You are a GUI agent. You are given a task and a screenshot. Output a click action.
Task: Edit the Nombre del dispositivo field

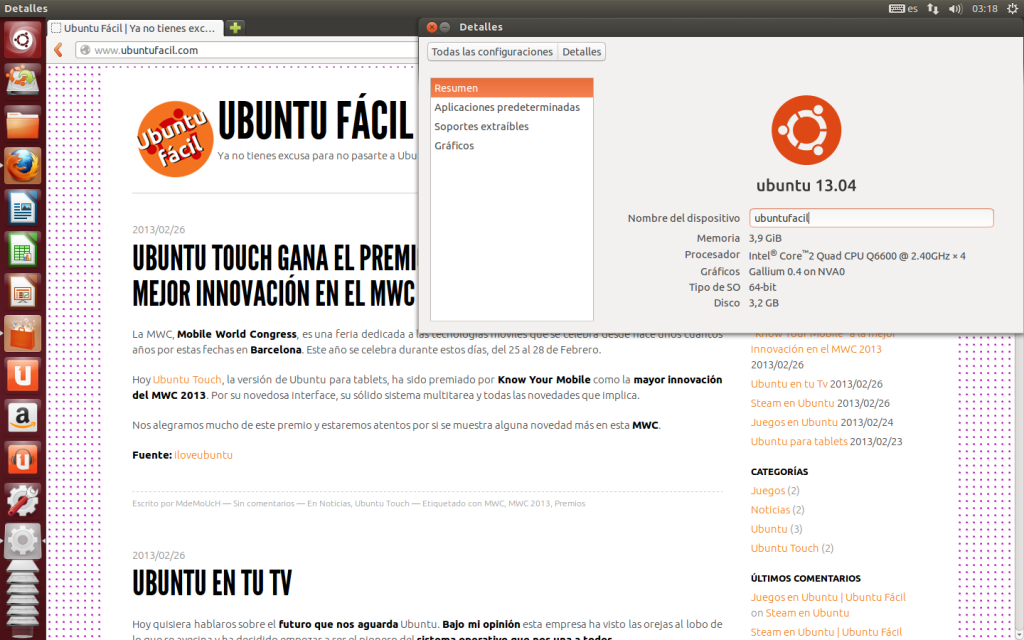871,218
